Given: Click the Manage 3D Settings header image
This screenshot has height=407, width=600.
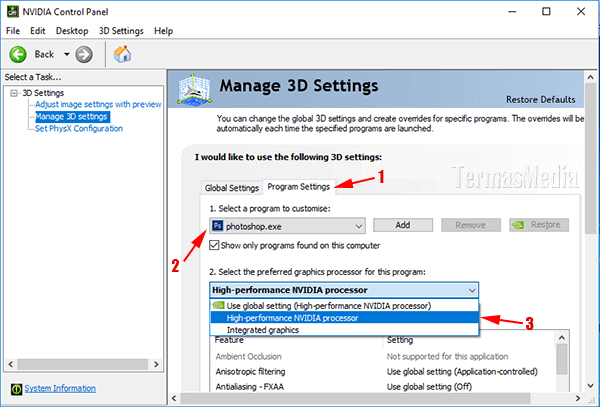Looking at the screenshot, I should pyautogui.click(x=194, y=90).
